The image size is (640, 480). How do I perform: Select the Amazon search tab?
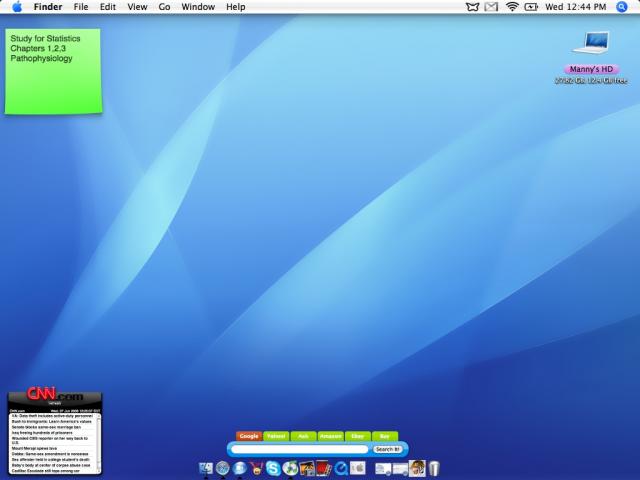[331, 436]
